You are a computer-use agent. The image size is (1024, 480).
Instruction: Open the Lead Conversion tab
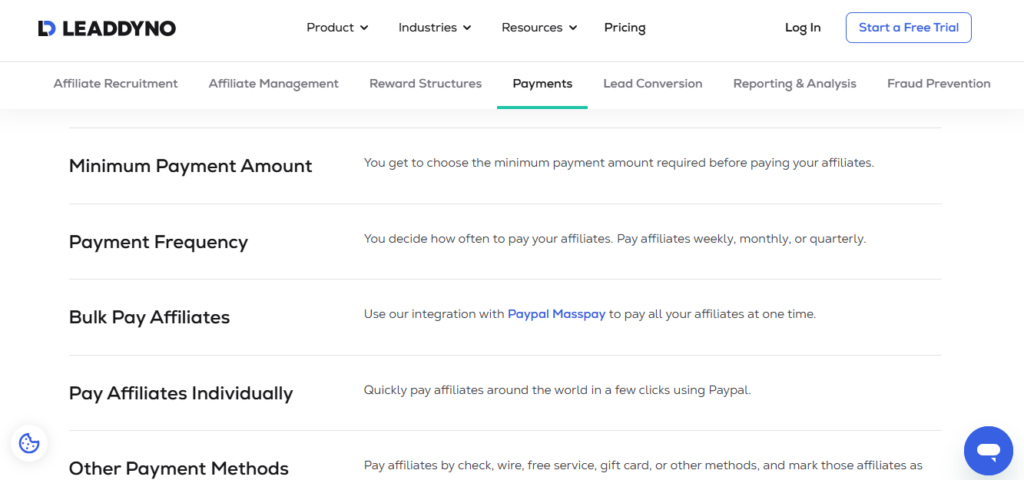pos(652,84)
